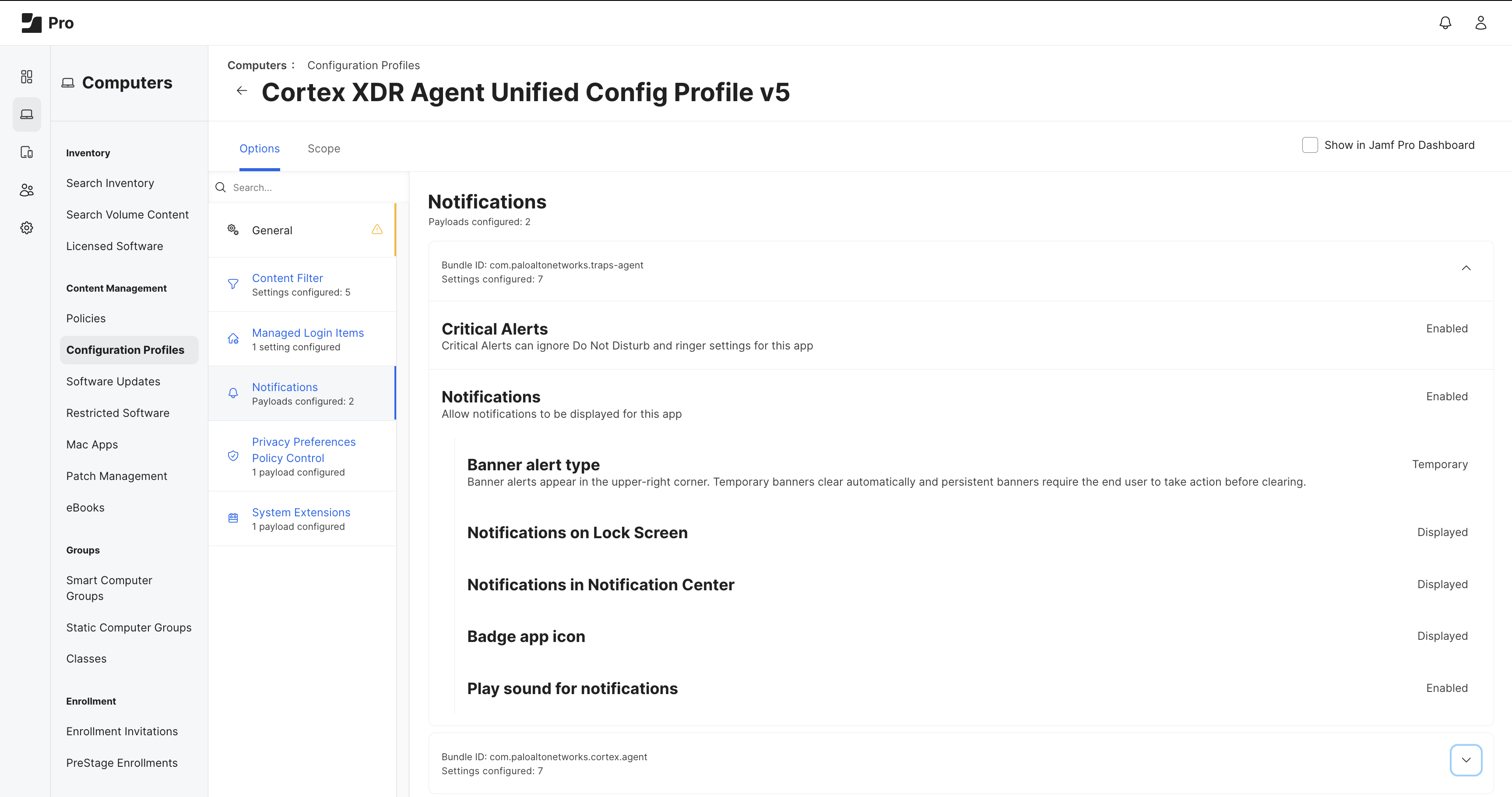Open Licensed Software
This screenshot has height=797, width=1512.
click(x=114, y=247)
